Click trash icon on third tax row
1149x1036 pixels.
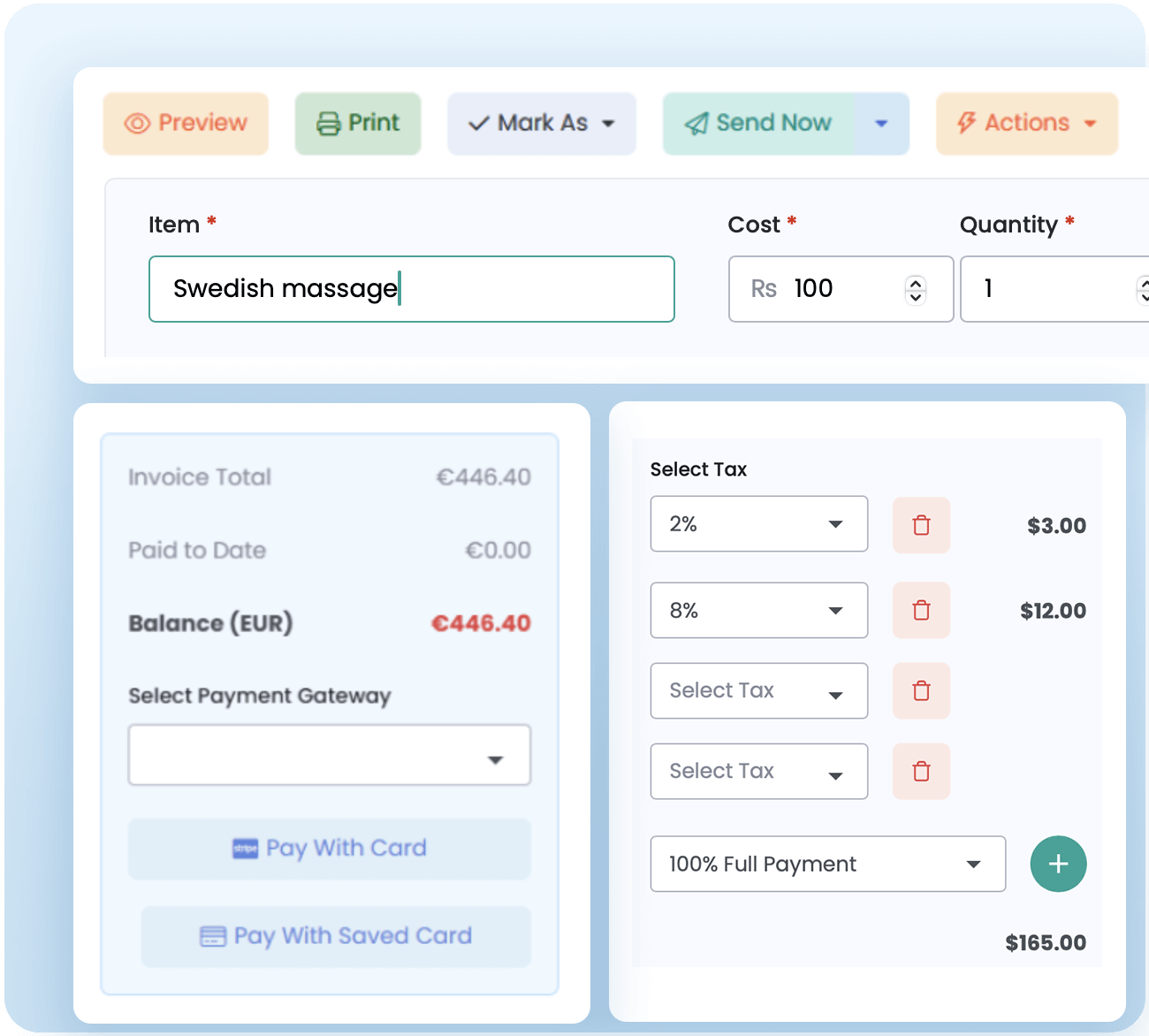[921, 690]
